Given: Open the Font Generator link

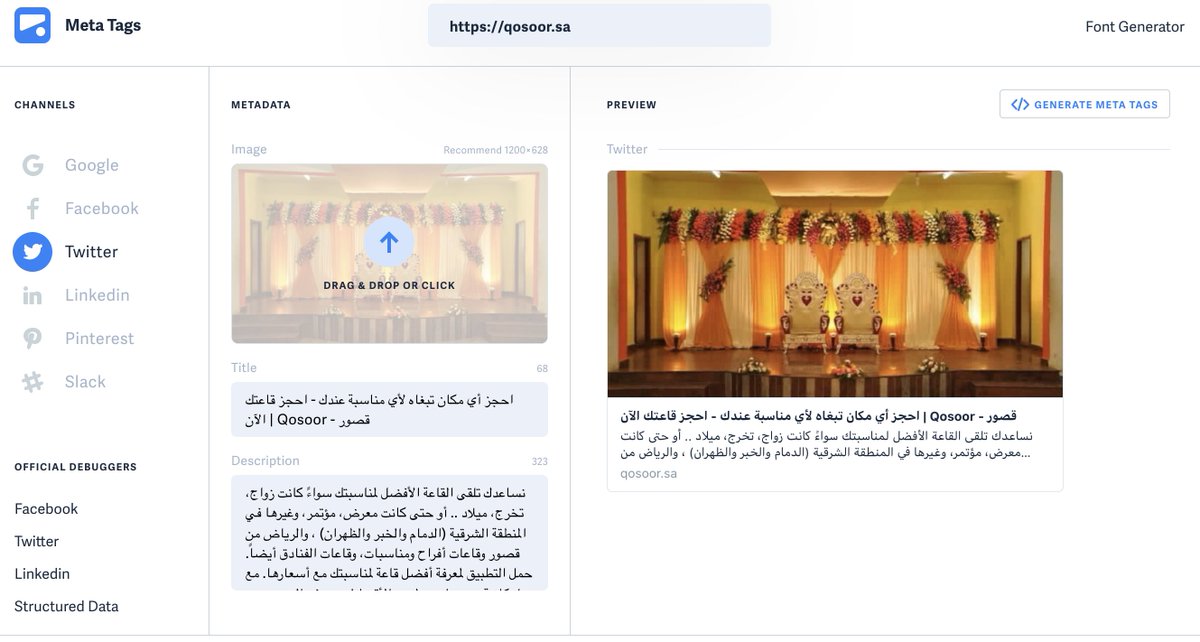Looking at the screenshot, I should click(x=1135, y=27).
